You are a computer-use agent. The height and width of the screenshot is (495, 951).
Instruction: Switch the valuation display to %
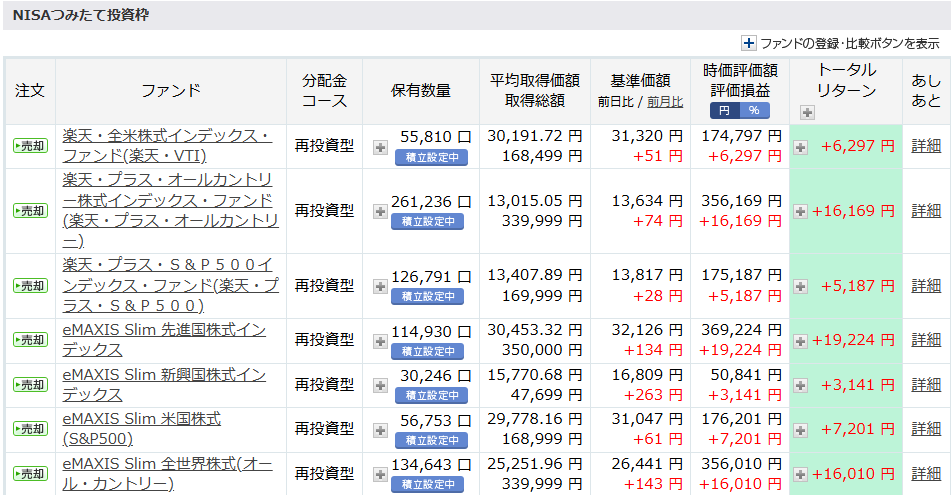click(754, 110)
